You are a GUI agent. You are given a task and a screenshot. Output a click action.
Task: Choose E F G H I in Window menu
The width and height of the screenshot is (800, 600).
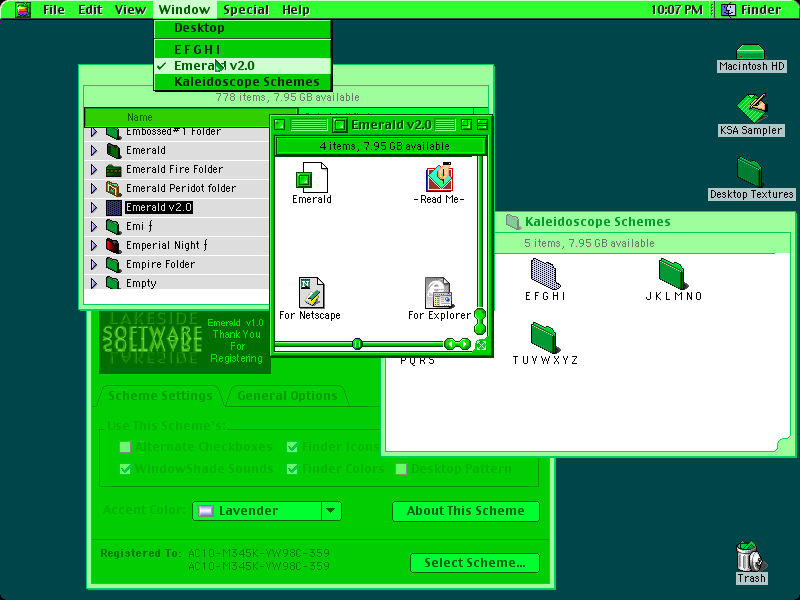click(242, 50)
